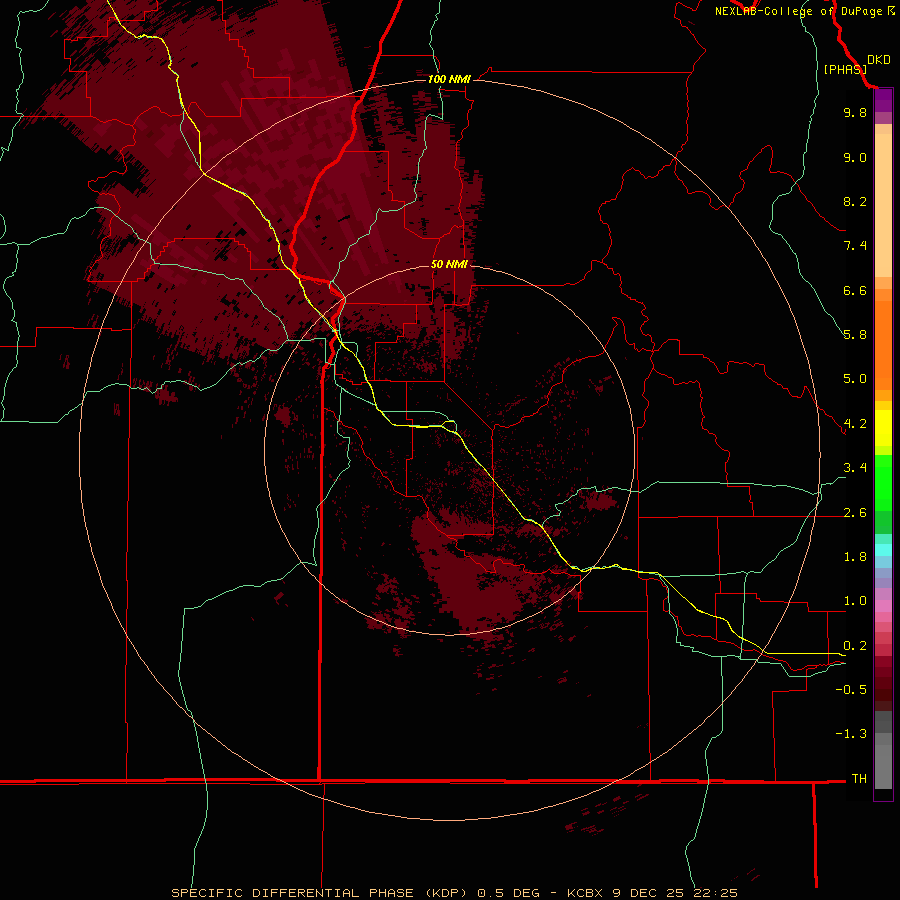Click the 0.2 value on the color scale
900x900 pixels.
tap(855, 646)
